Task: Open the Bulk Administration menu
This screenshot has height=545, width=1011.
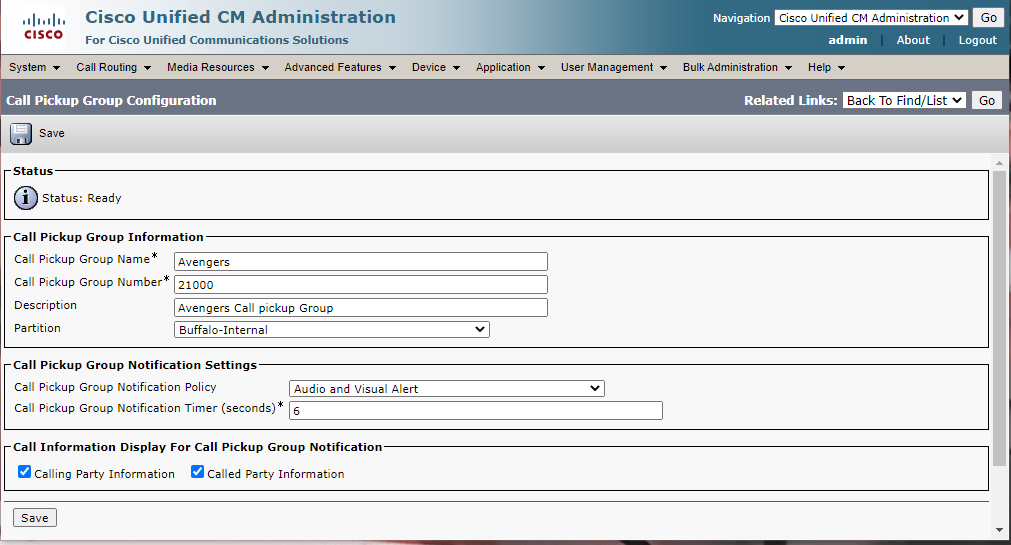Action: click(x=737, y=67)
